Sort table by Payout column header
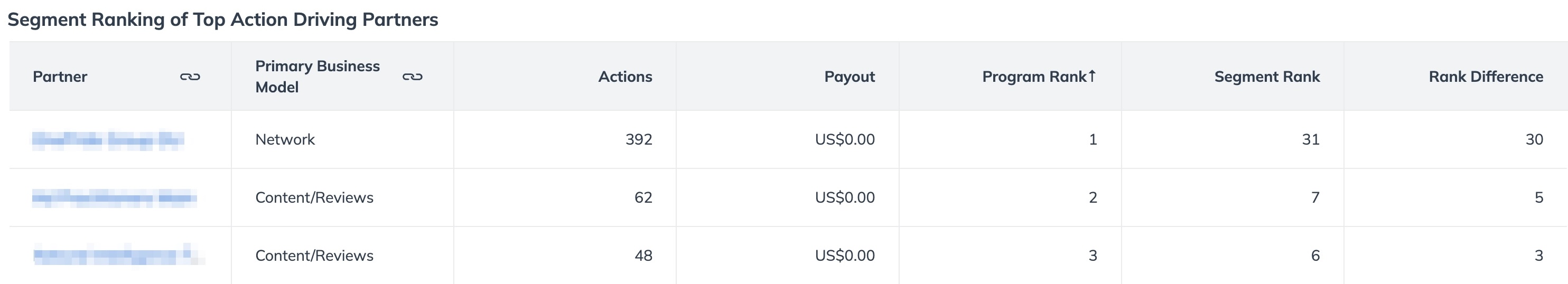 849,77
